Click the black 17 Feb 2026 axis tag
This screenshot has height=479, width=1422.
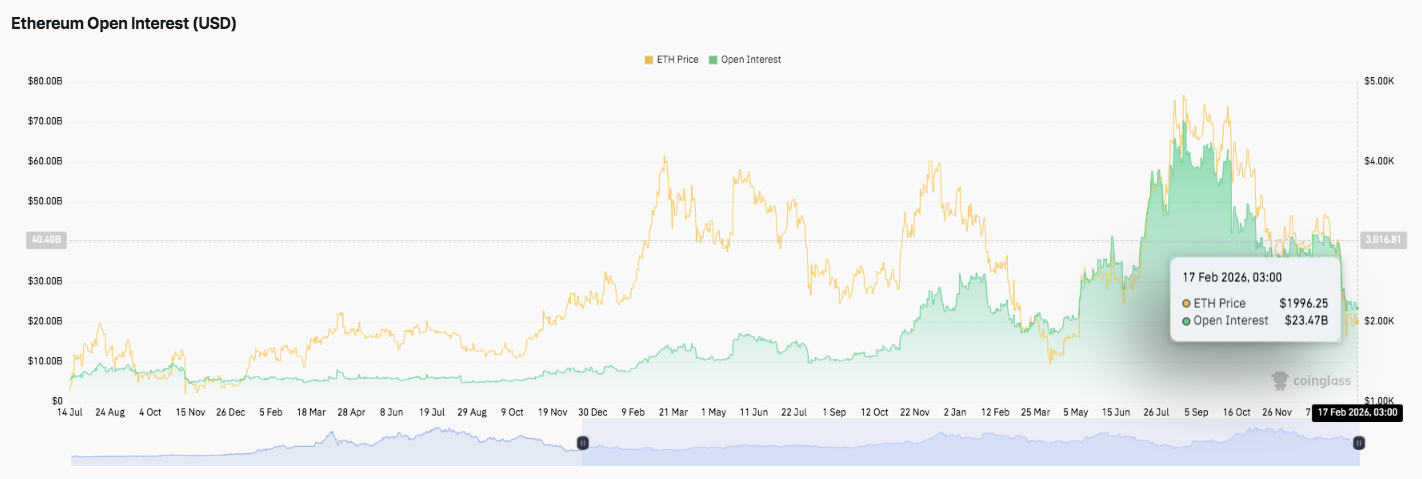coord(1355,411)
